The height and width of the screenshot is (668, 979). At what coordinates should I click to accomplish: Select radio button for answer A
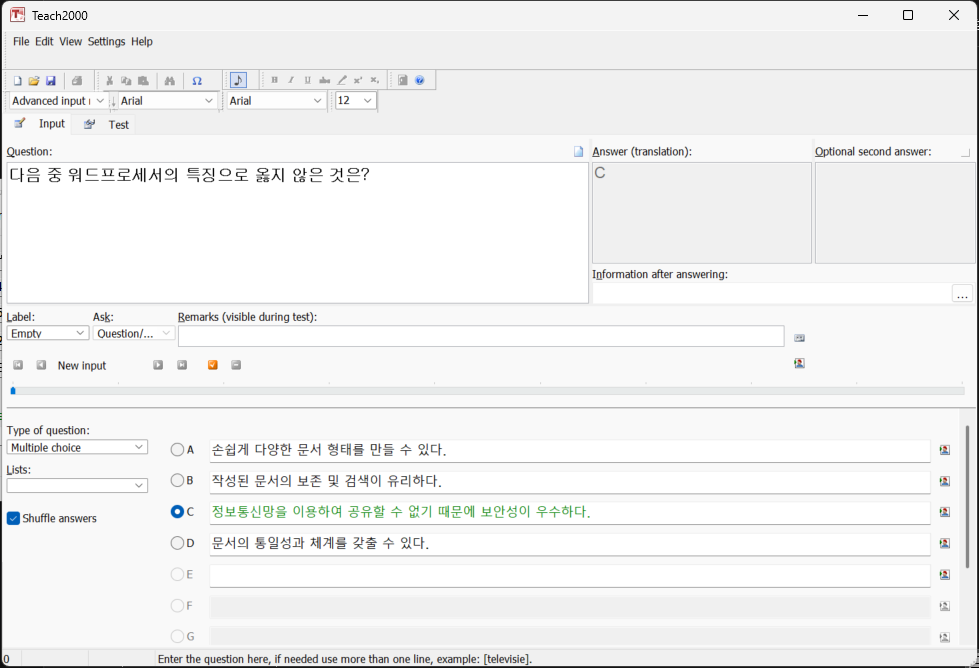coord(177,450)
